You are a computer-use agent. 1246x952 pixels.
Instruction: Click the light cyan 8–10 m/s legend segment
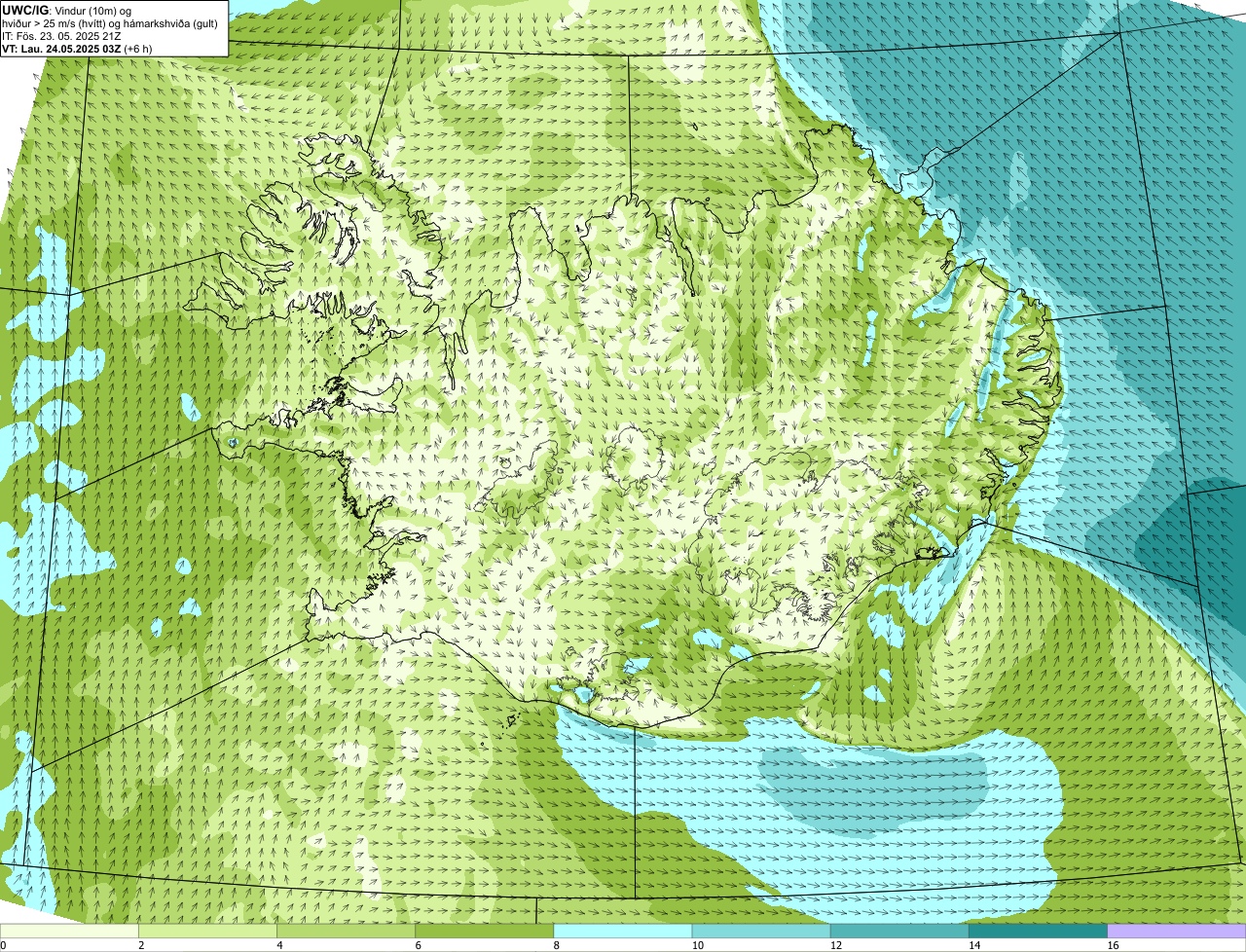pyautogui.click(x=623, y=932)
